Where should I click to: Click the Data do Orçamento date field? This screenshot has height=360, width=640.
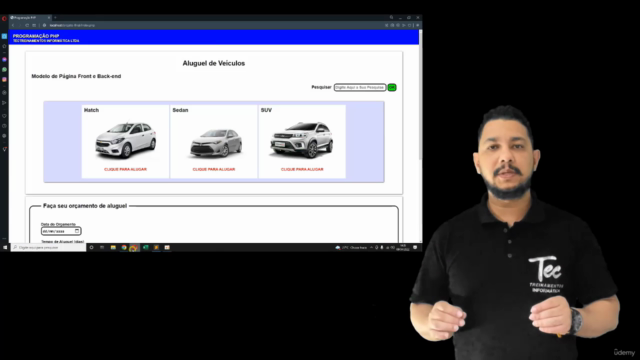[61, 231]
